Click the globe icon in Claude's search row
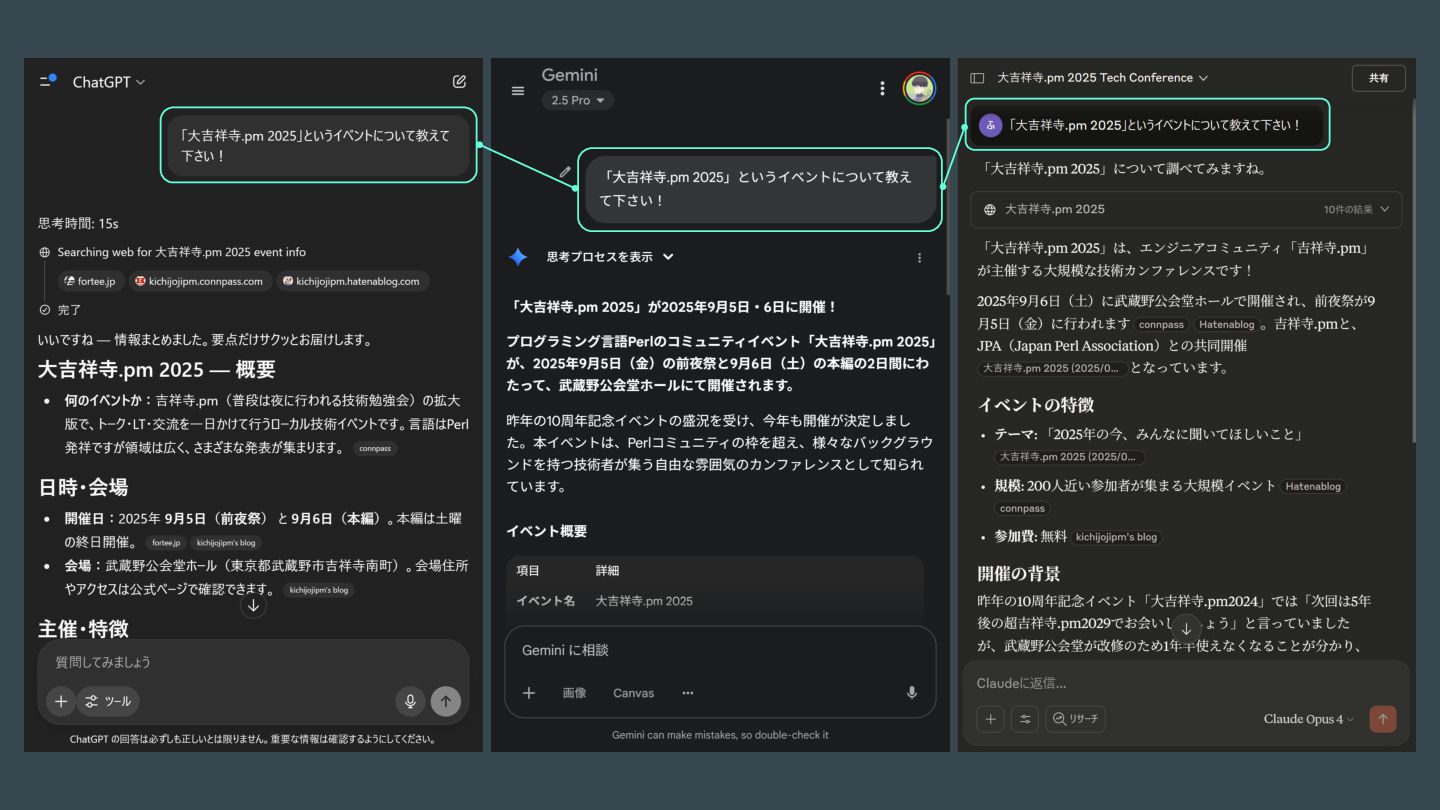1440x810 pixels. 990,210
